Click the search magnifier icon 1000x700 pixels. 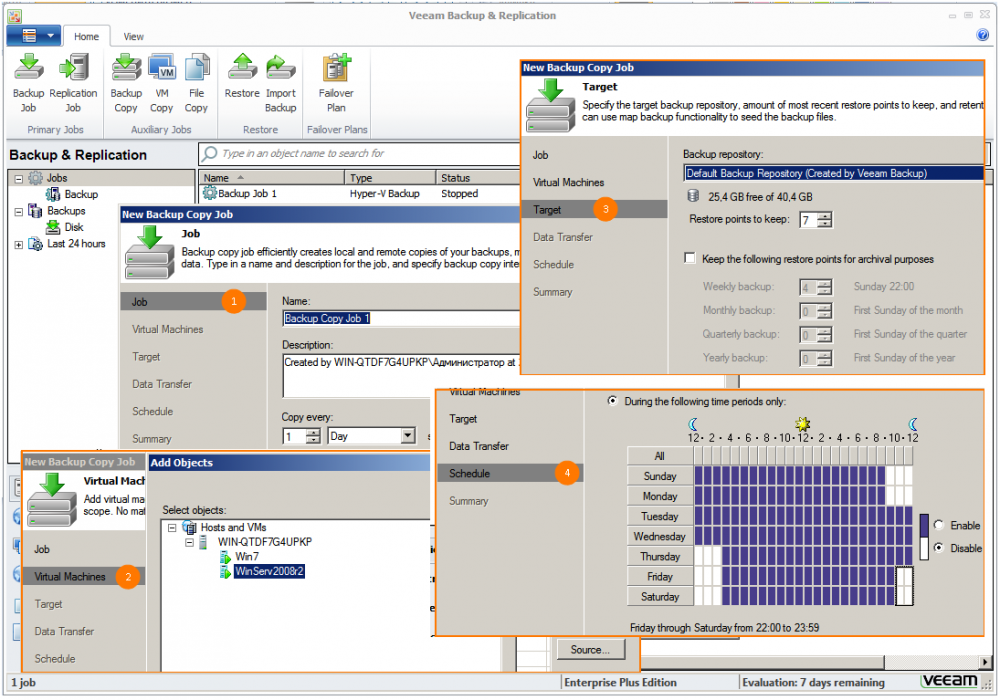209,154
